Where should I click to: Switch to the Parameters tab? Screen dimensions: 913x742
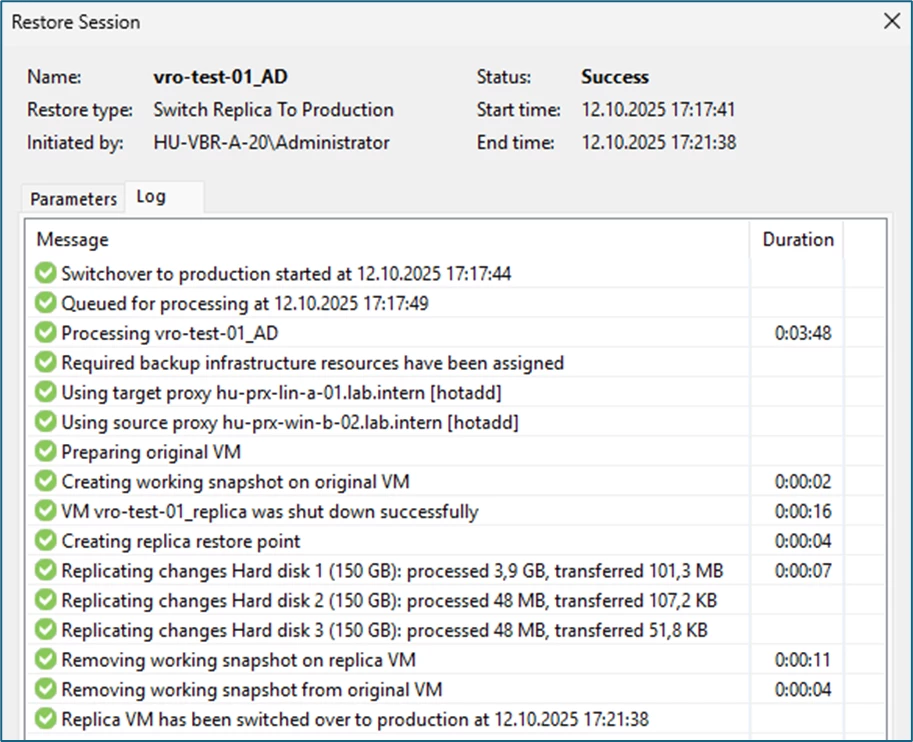[74, 199]
